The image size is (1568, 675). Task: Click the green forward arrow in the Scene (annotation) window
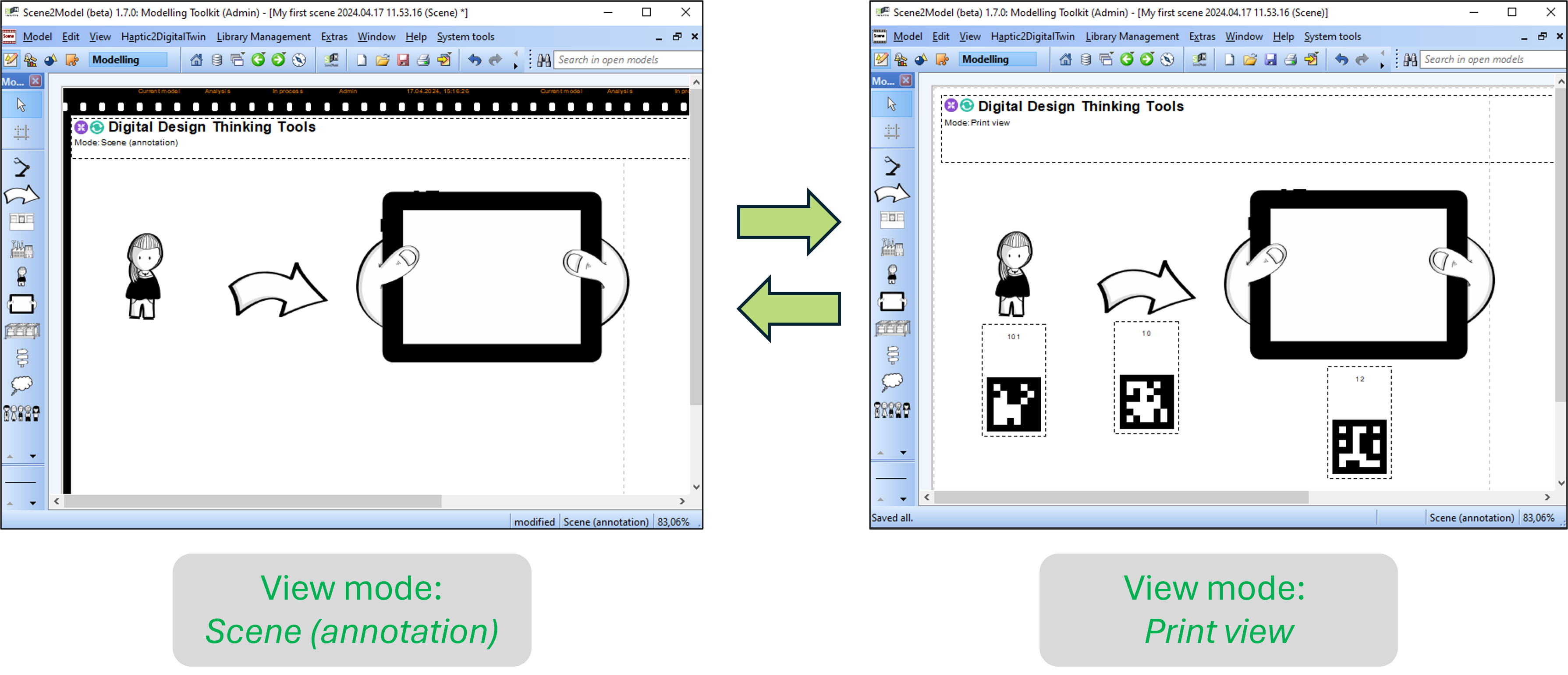278,60
